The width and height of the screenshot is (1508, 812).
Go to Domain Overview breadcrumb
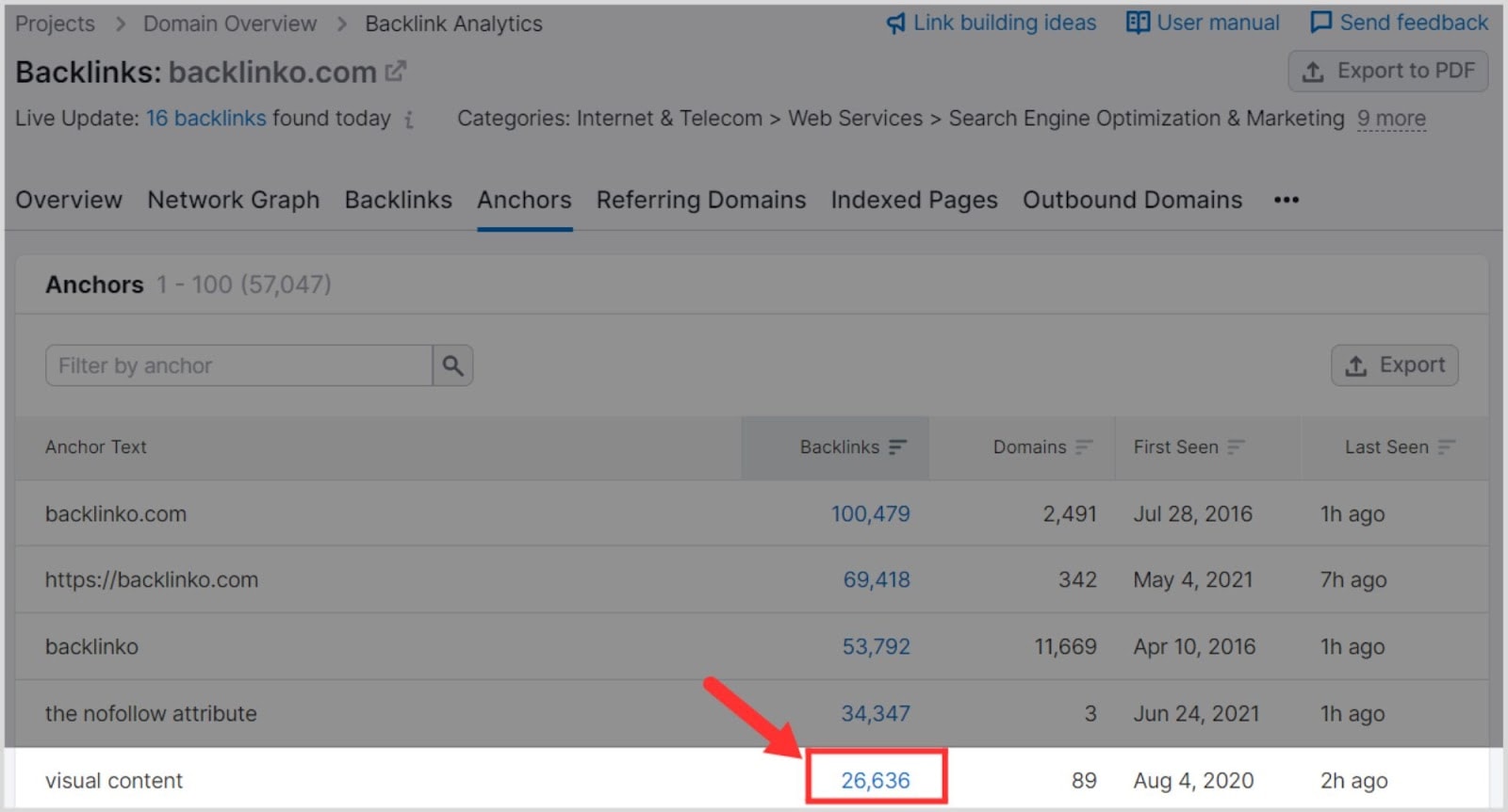point(230,24)
